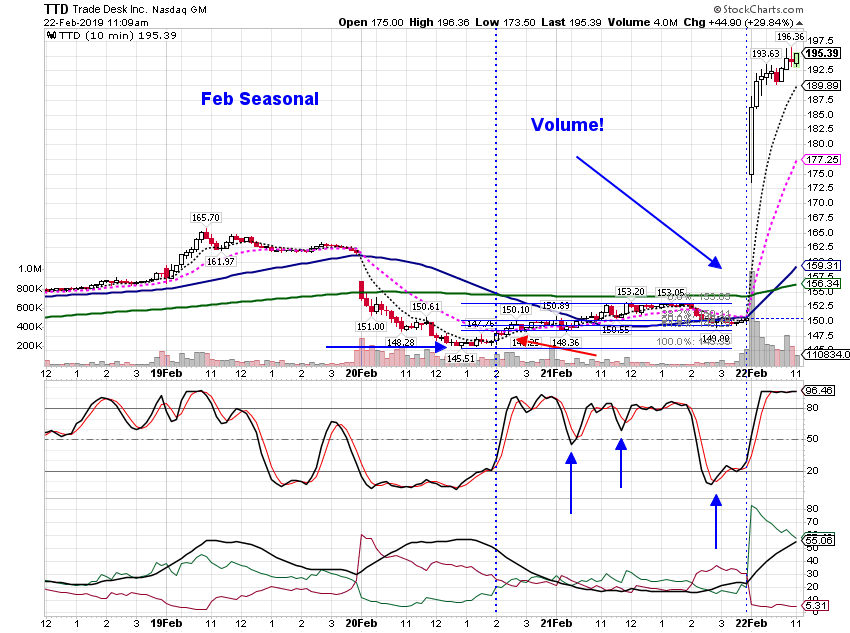Select the TTD ticker symbol in the header
The height and width of the screenshot is (633, 850).
click(x=56, y=9)
